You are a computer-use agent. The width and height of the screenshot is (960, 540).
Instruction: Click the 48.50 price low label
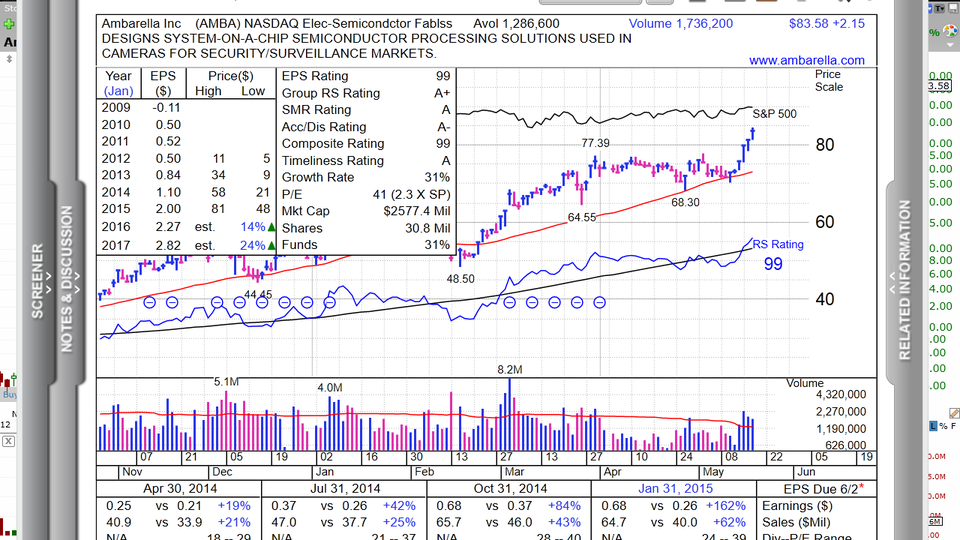coord(460,279)
